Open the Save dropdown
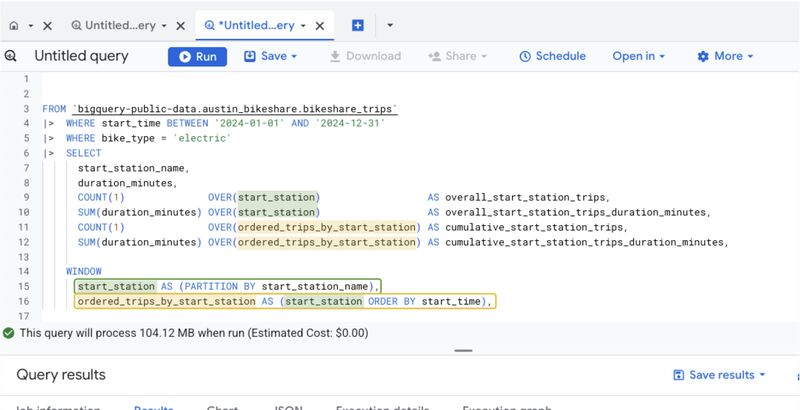Screen dimensions: 800x410 (x=270, y=56)
